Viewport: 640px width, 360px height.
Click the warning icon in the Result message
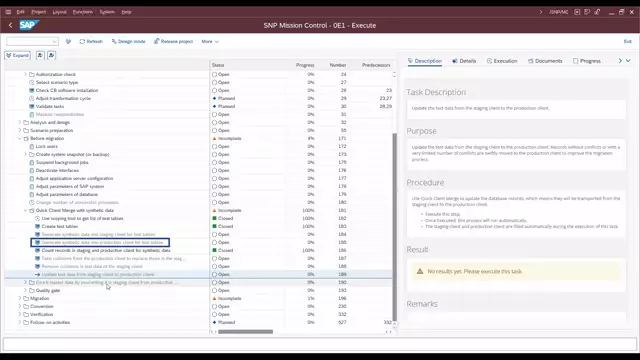(x=420, y=271)
